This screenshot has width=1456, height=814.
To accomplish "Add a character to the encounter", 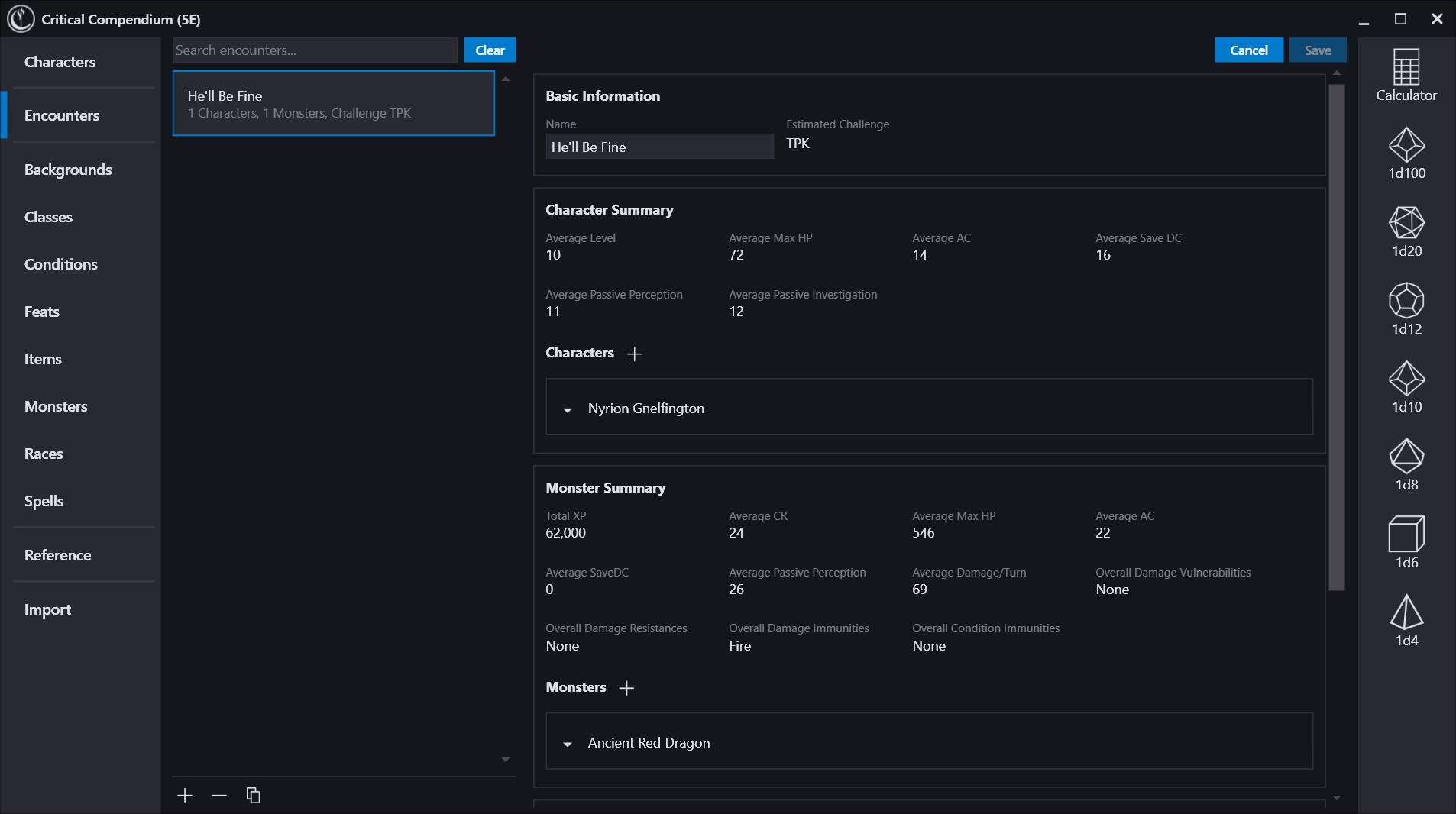I will (x=636, y=354).
